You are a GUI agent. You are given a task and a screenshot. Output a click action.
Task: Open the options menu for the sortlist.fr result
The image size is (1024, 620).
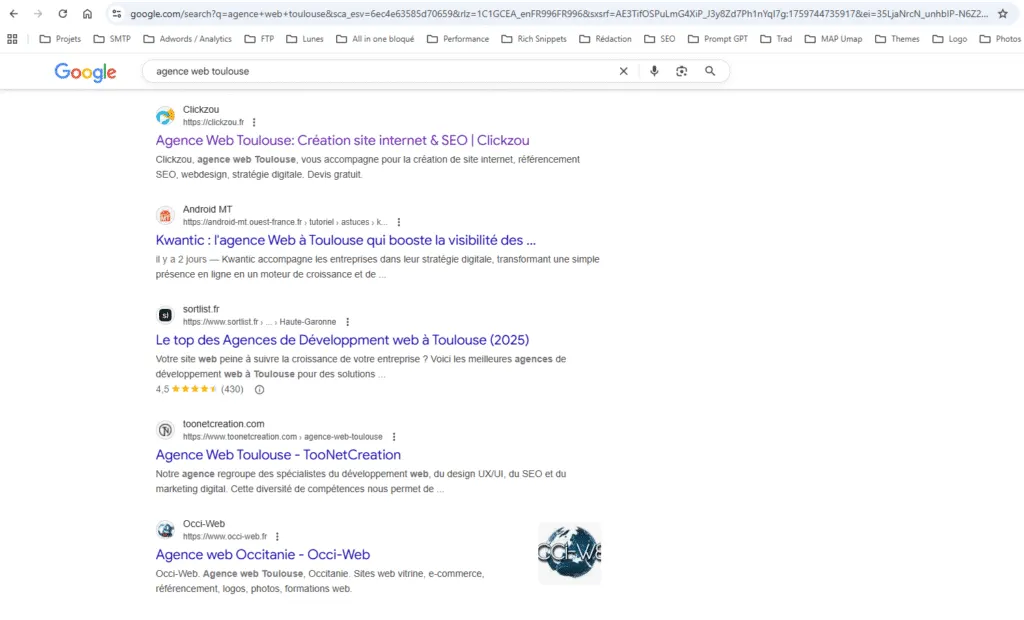pyautogui.click(x=347, y=321)
